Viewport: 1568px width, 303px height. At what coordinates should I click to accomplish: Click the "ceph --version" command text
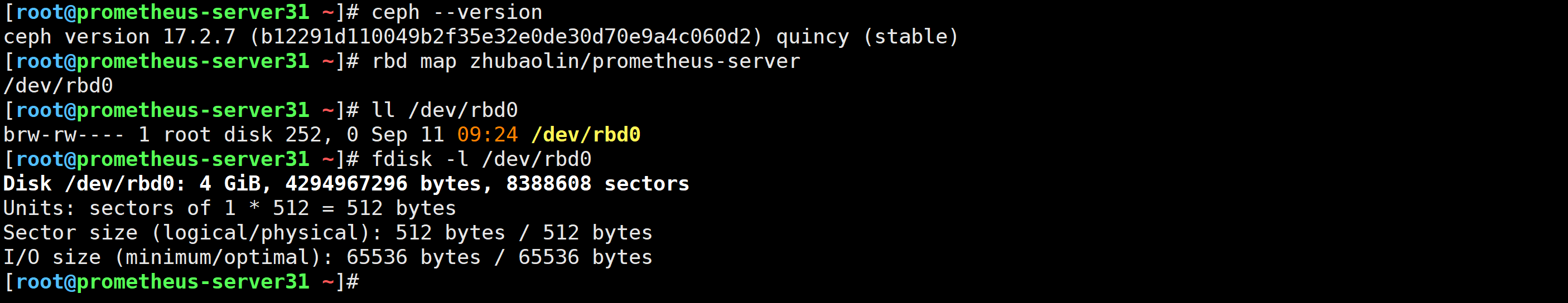point(456,12)
